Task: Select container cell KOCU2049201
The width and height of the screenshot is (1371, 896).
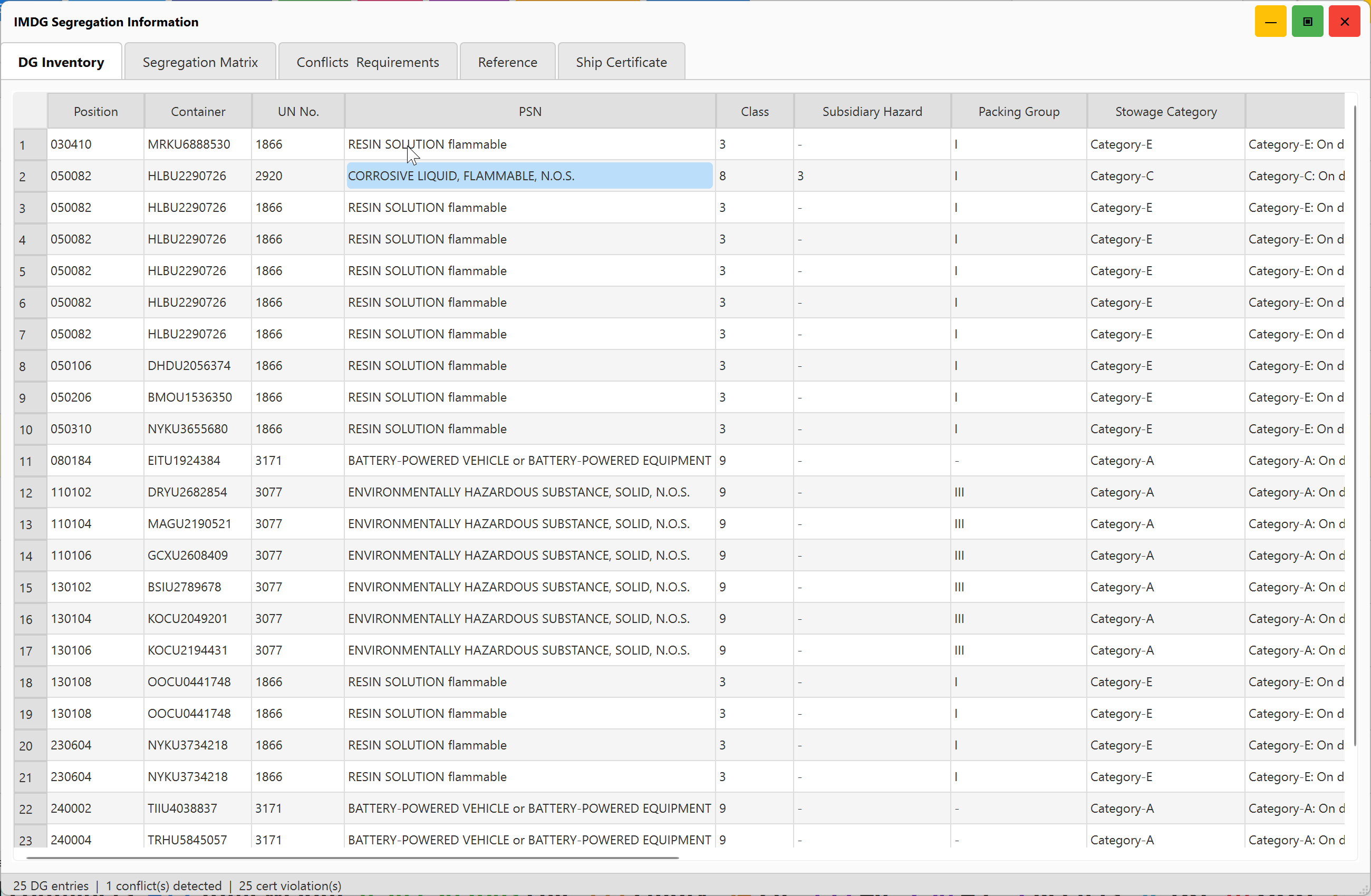Action: pos(198,619)
